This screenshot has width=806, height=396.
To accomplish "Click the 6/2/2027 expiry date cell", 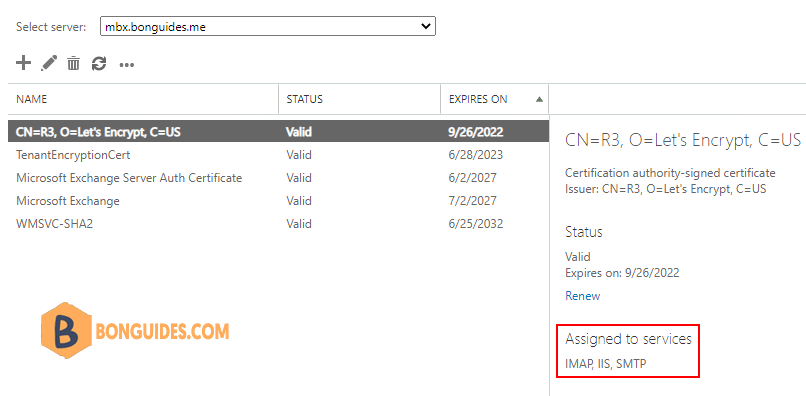I will point(473,178).
